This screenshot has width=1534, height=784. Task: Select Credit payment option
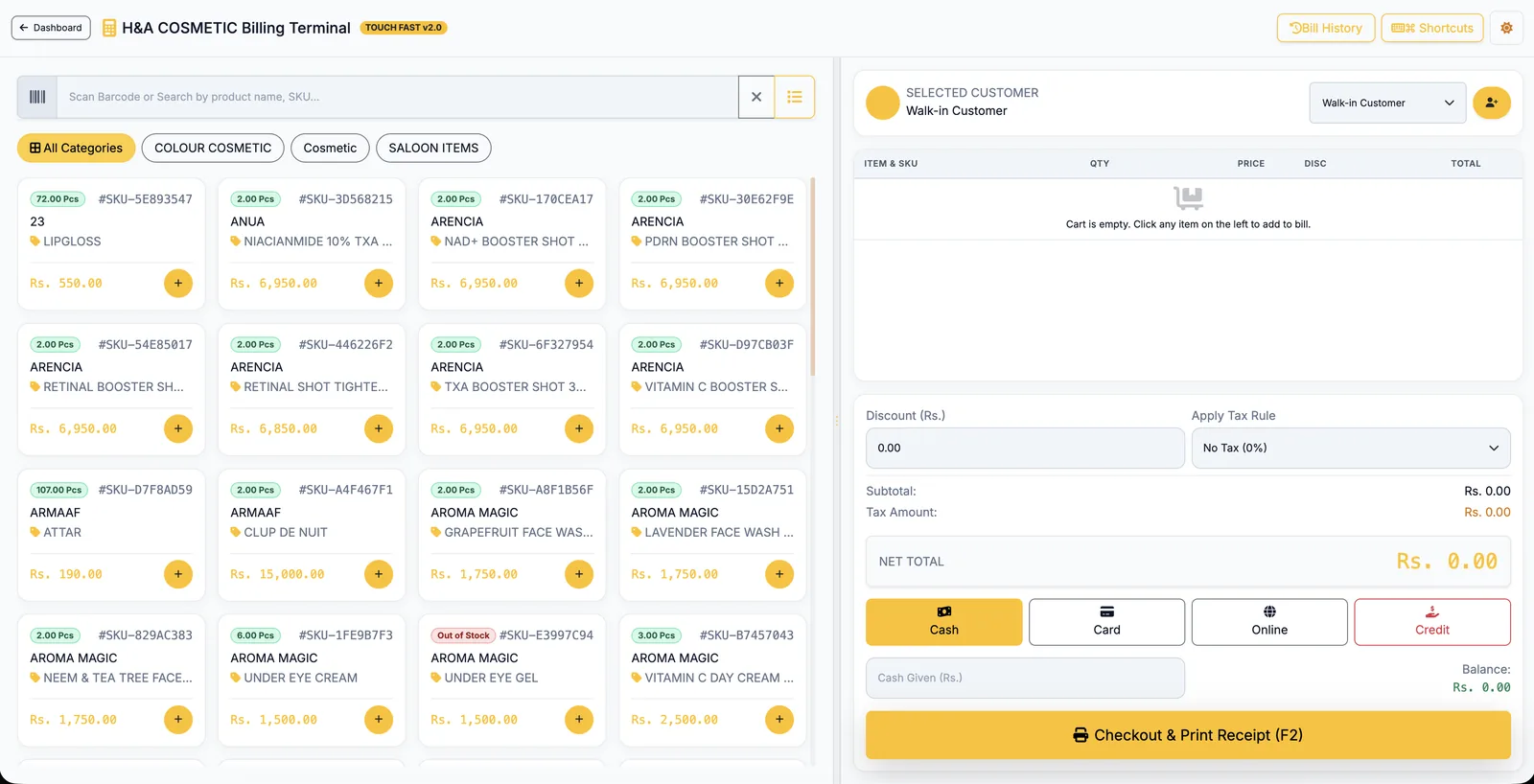click(x=1432, y=622)
